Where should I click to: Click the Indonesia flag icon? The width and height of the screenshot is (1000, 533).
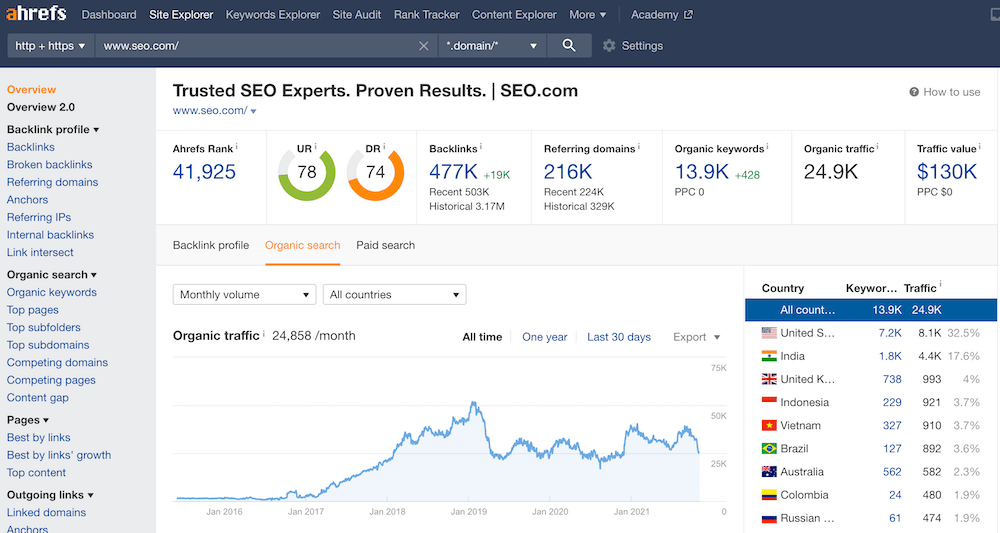coord(769,402)
